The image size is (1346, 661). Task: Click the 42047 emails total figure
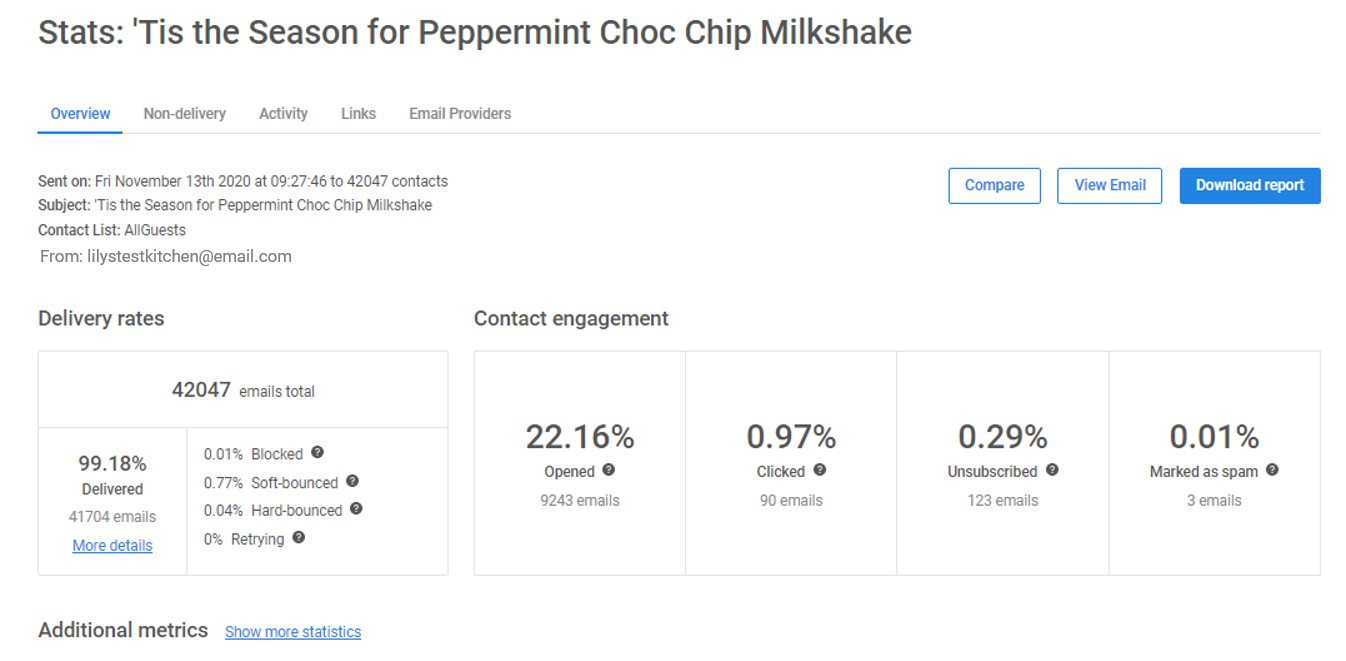click(x=242, y=390)
